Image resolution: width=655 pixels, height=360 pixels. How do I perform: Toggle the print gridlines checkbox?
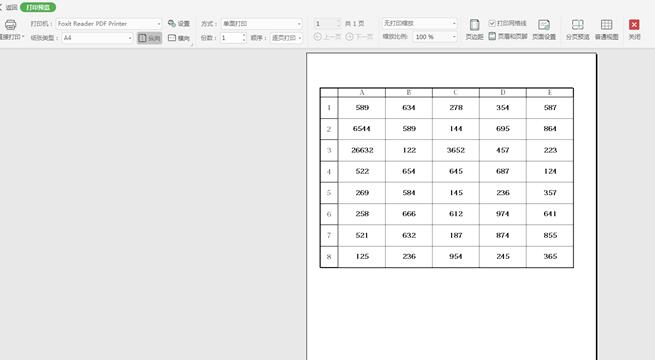click(x=492, y=23)
